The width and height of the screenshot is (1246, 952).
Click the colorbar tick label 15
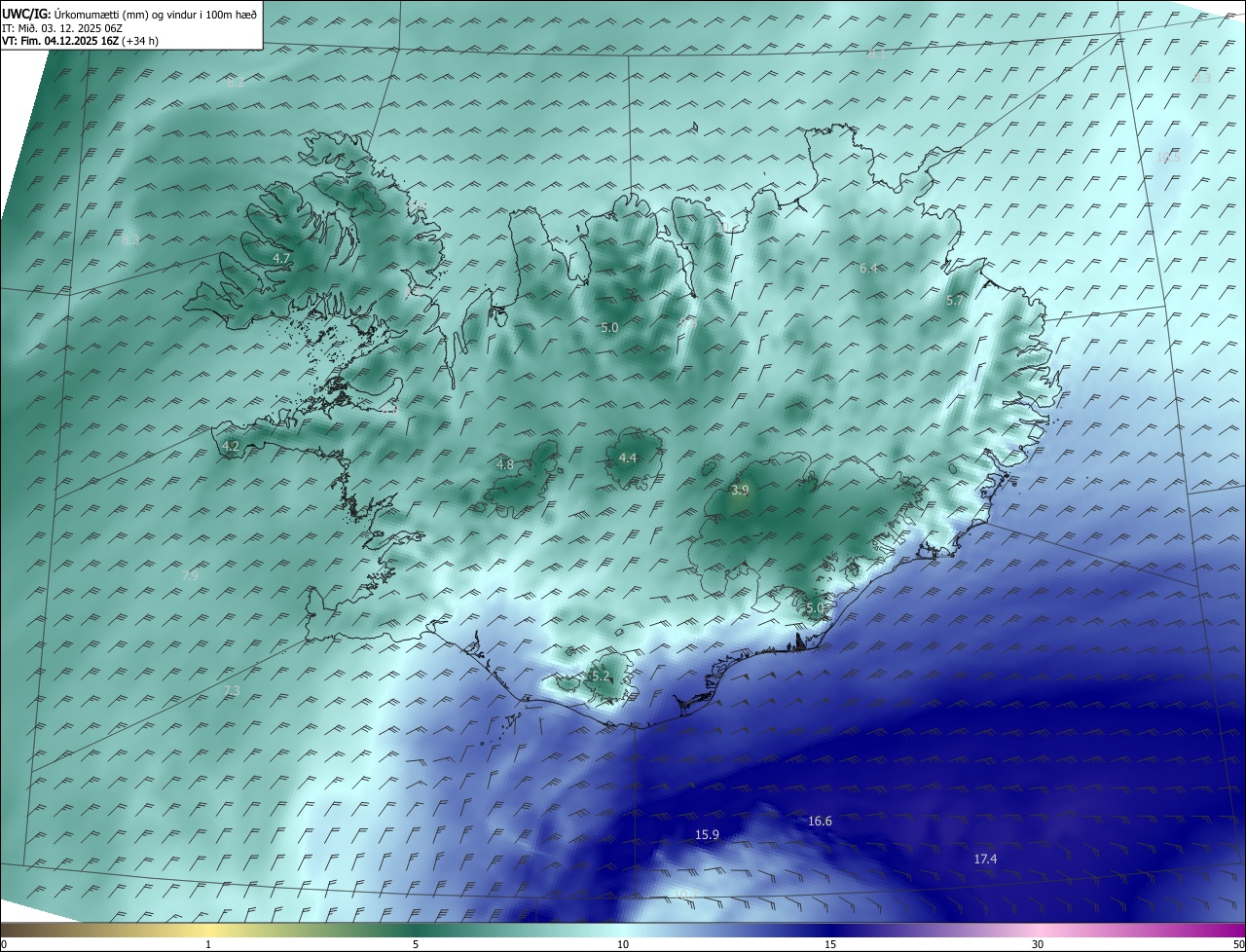click(x=830, y=944)
